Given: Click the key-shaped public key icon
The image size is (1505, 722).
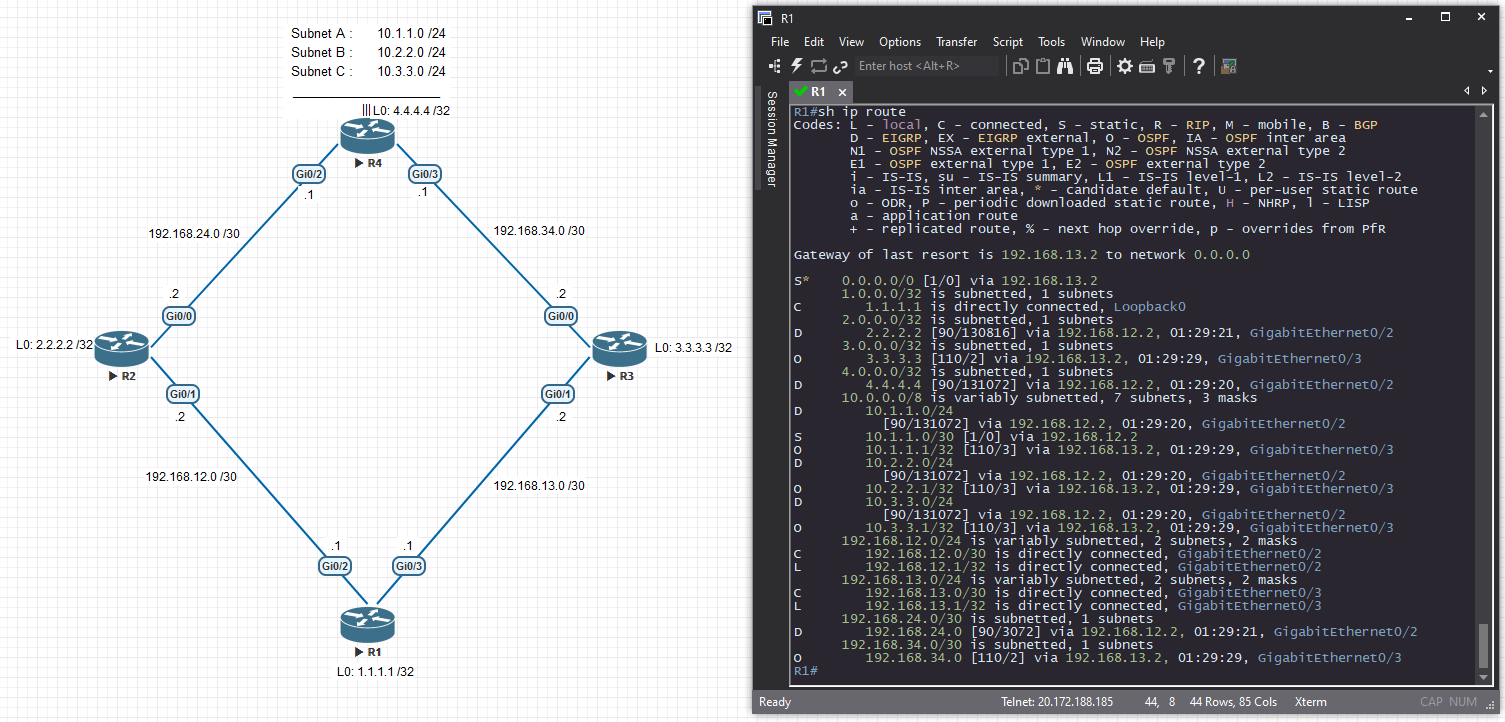Looking at the screenshot, I should [1168, 66].
